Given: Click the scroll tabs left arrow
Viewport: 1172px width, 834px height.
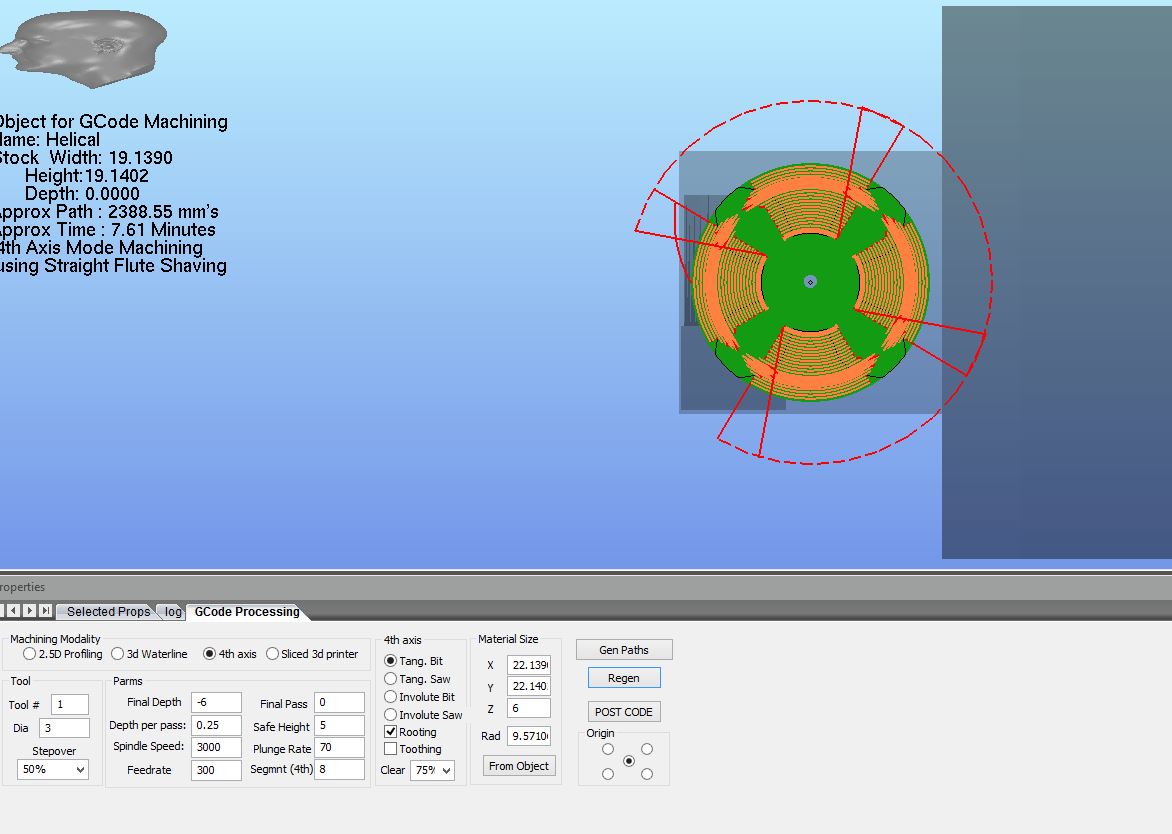Looking at the screenshot, I should point(14,611).
